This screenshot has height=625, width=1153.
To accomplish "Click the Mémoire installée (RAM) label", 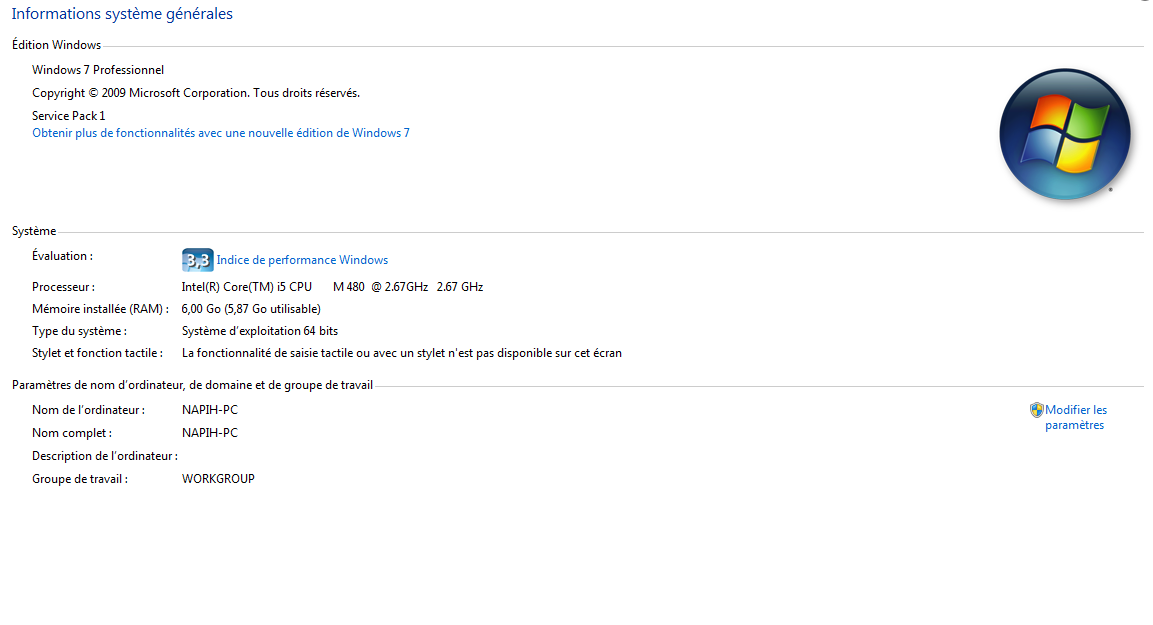I will (x=100, y=309).
